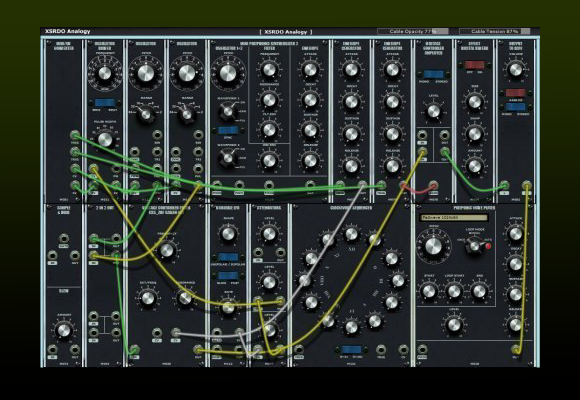Click the top Attenuator Level knob
Viewport: 580px width, 400px height.
point(269,234)
